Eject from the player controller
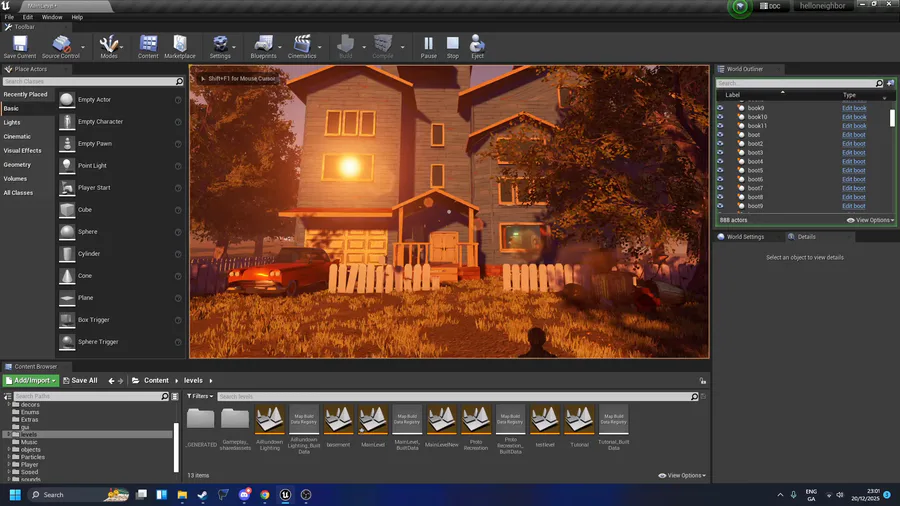The width and height of the screenshot is (900, 506). pos(477,46)
